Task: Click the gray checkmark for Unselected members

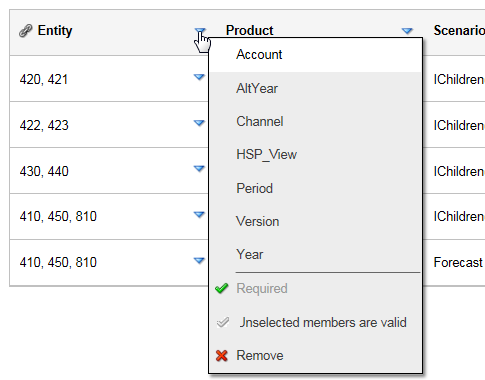Action: point(222,322)
